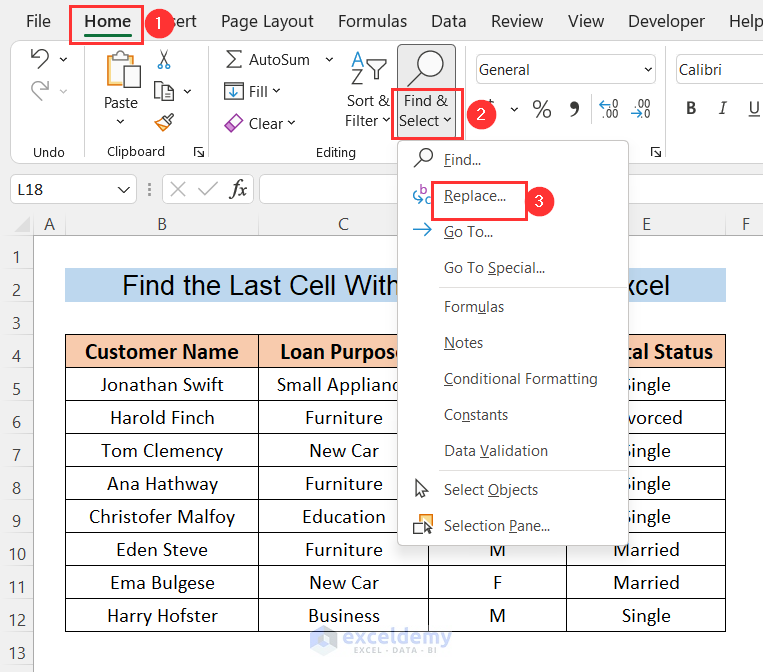This screenshot has height=672, width=763.
Task: Click cell Jonathan Swift
Action: tap(162, 384)
